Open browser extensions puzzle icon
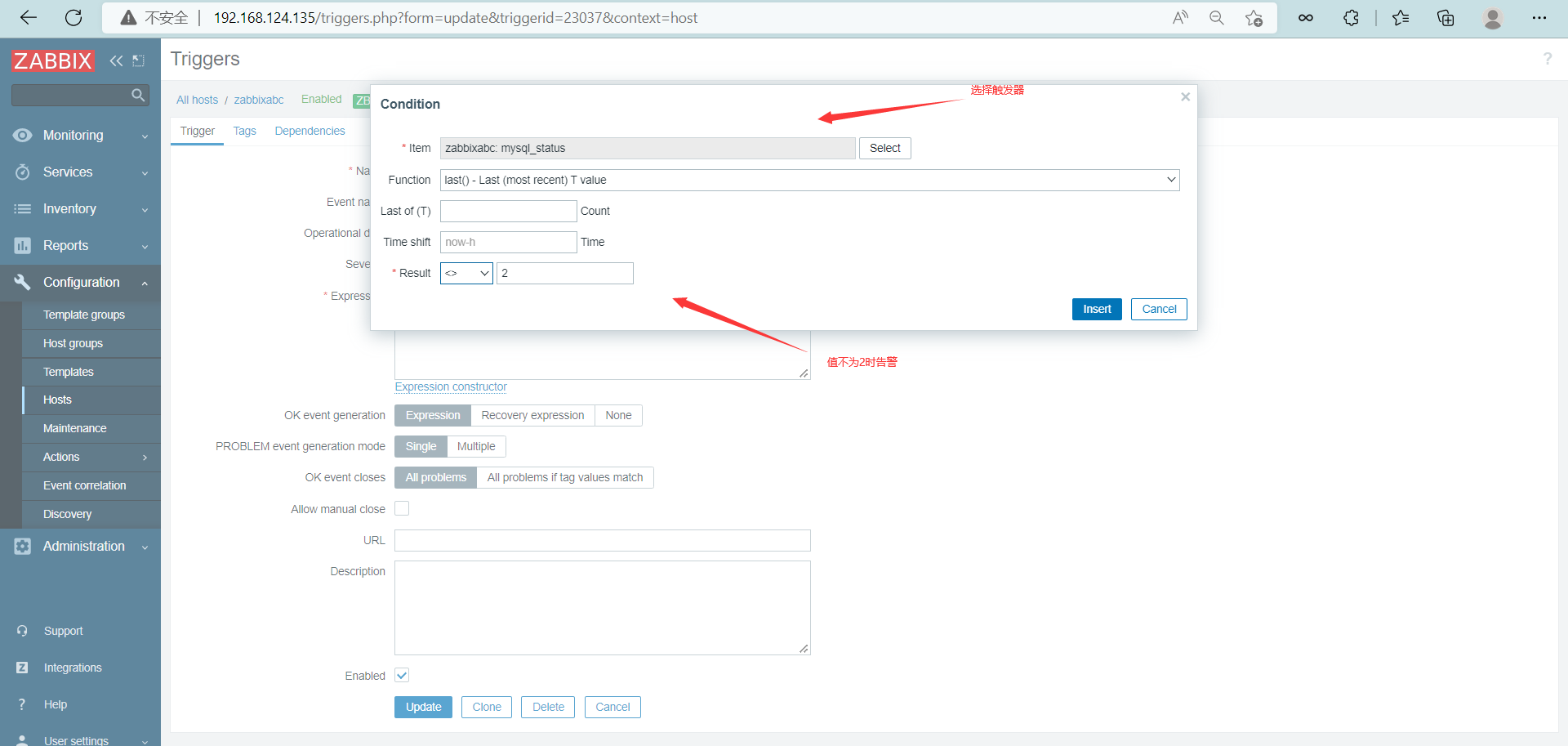 tap(1352, 18)
